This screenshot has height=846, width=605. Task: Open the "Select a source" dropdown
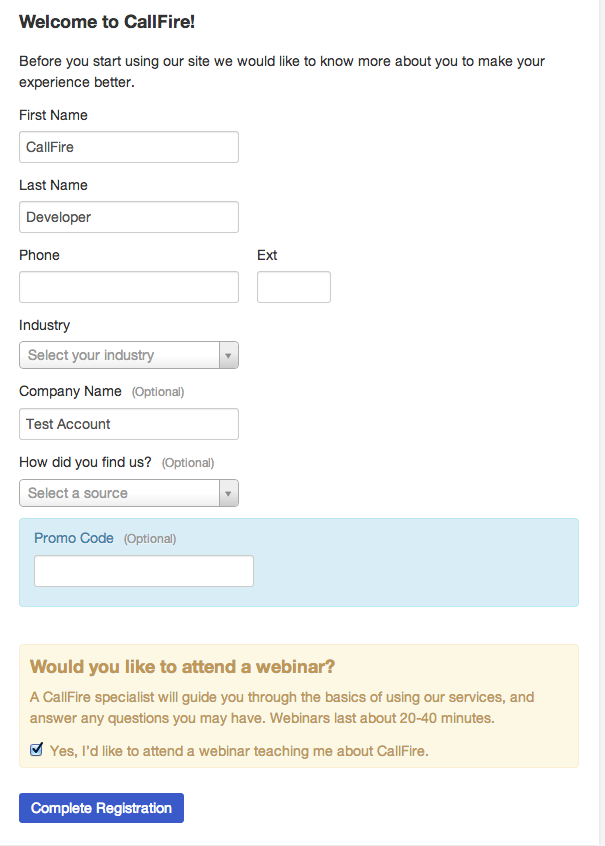pos(118,493)
